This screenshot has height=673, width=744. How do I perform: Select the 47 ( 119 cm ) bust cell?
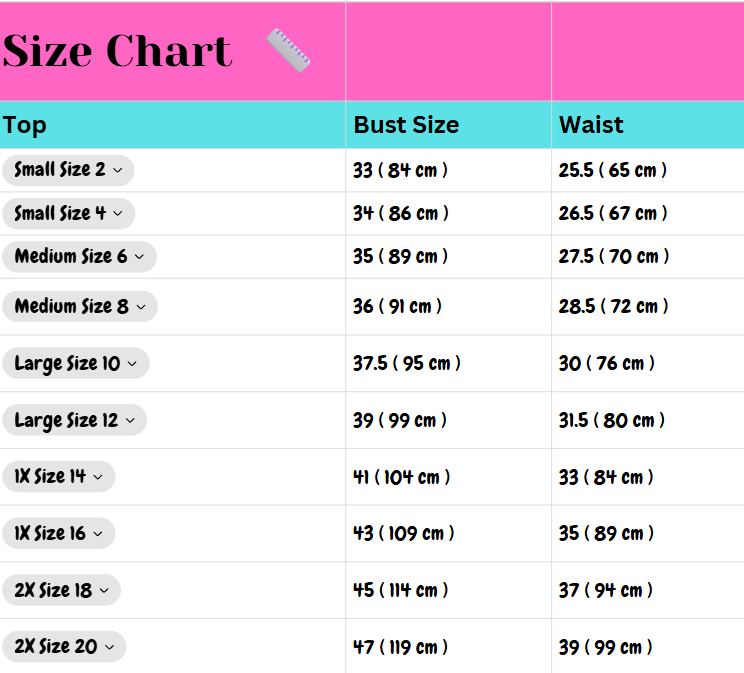point(448,646)
